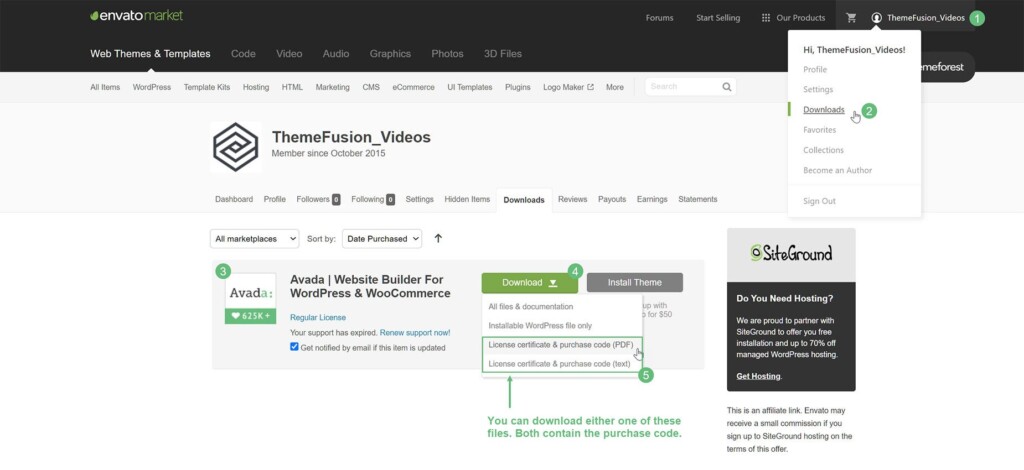
Task: Click the Forums link
Action: (660, 18)
